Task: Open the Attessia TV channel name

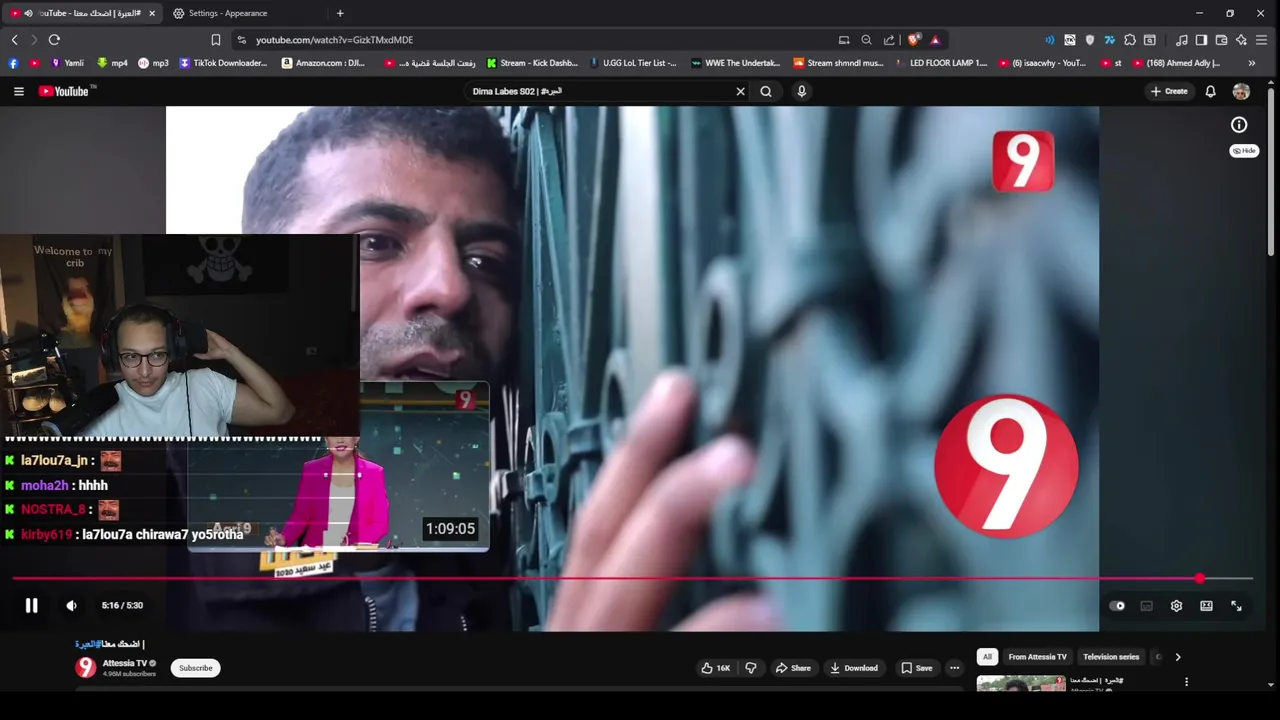Action: pos(125,663)
